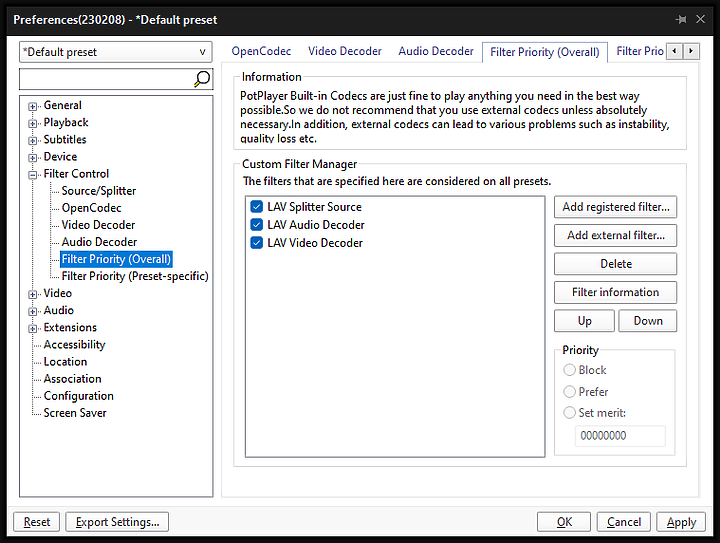Select the LAV Splitter Source row text
This screenshot has width=720, height=543.
(315, 207)
